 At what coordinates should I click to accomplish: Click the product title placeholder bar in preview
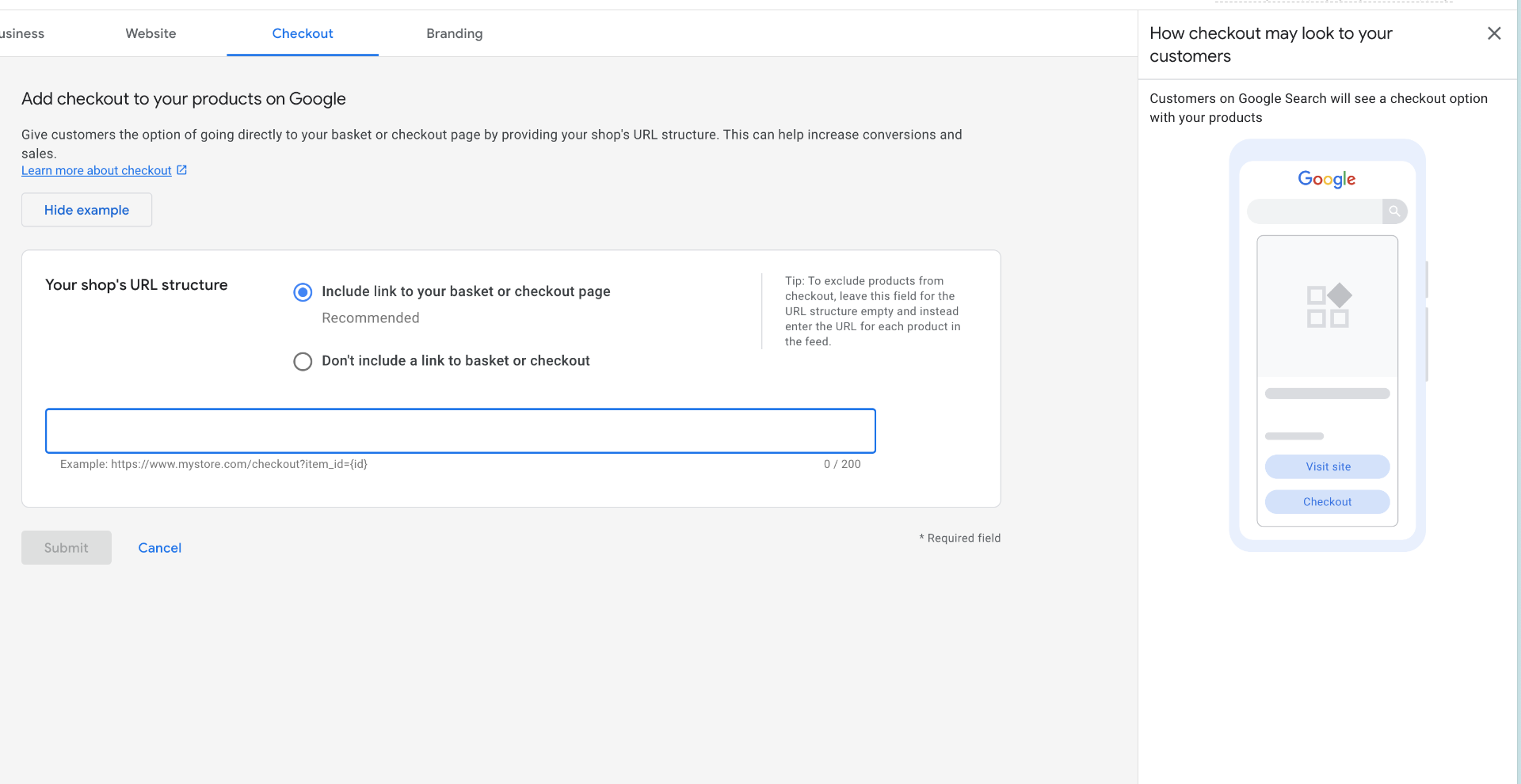[x=1328, y=394]
